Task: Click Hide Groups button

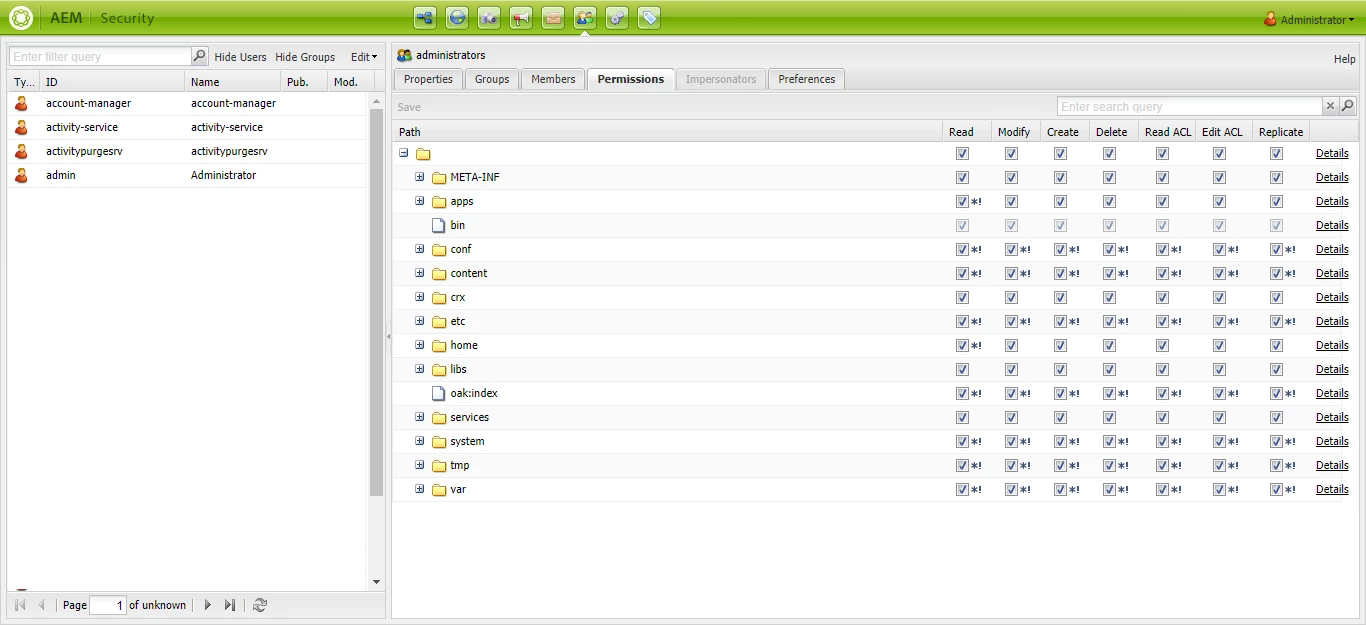Action: tap(305, 57)
